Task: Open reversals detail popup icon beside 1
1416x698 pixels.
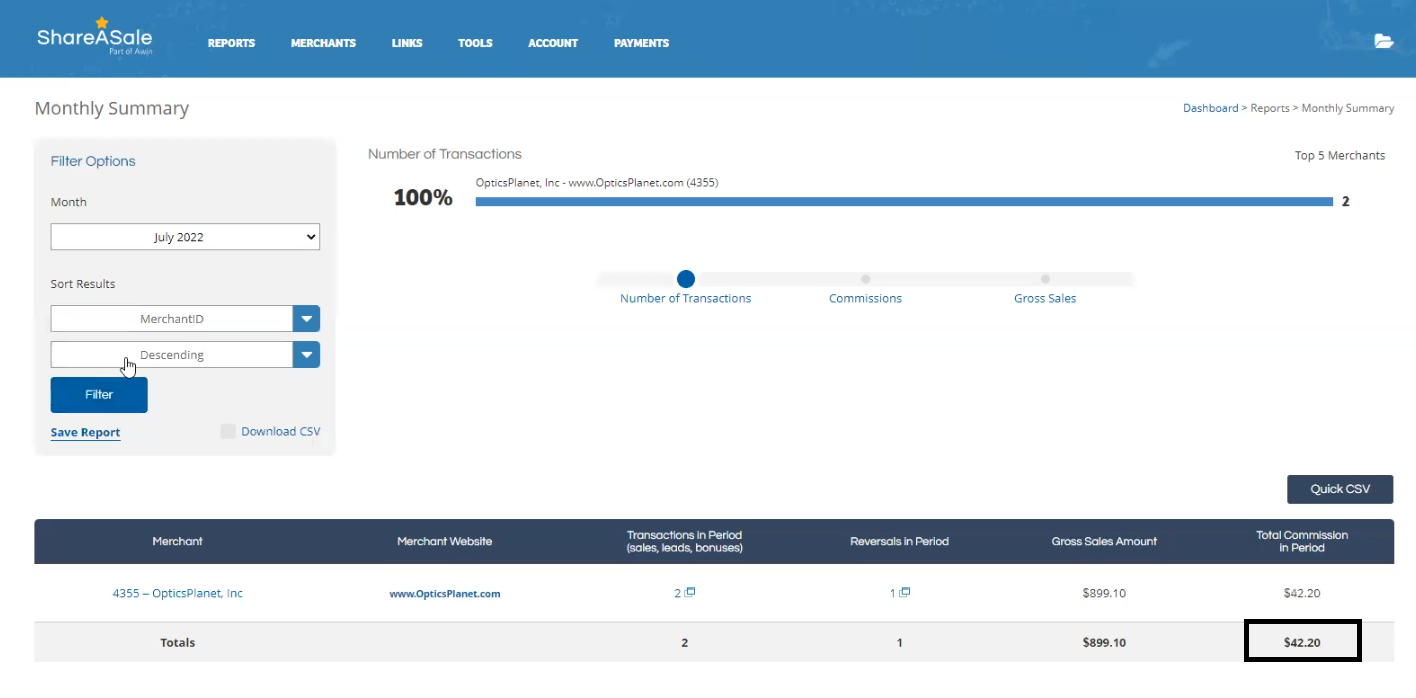Action: point(905,592)
